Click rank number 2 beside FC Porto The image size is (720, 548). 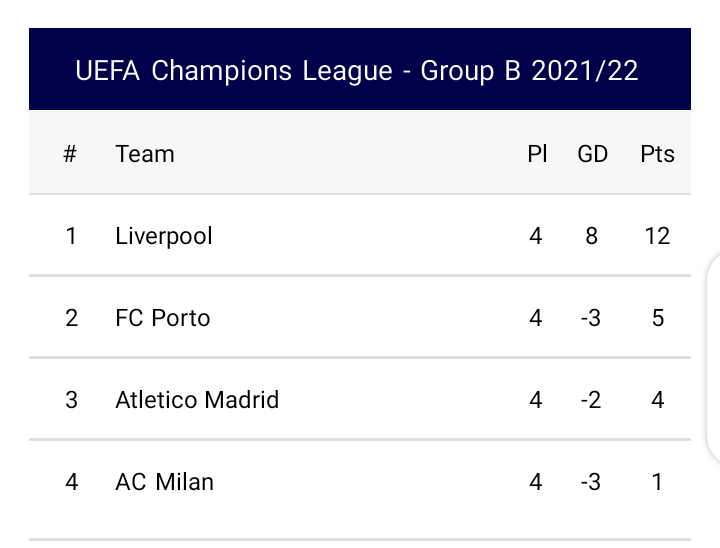click(72, 318)
